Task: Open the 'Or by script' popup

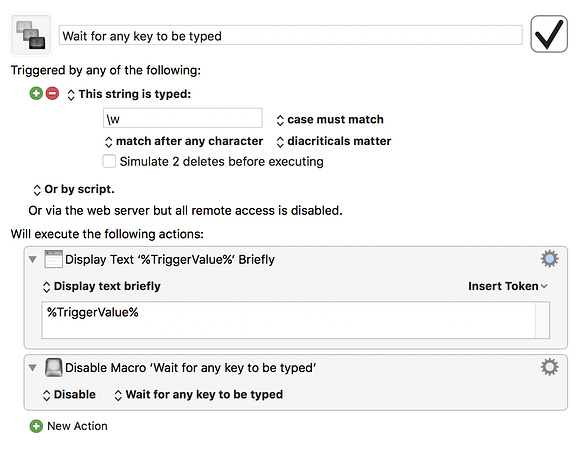Action: (74, 189)
